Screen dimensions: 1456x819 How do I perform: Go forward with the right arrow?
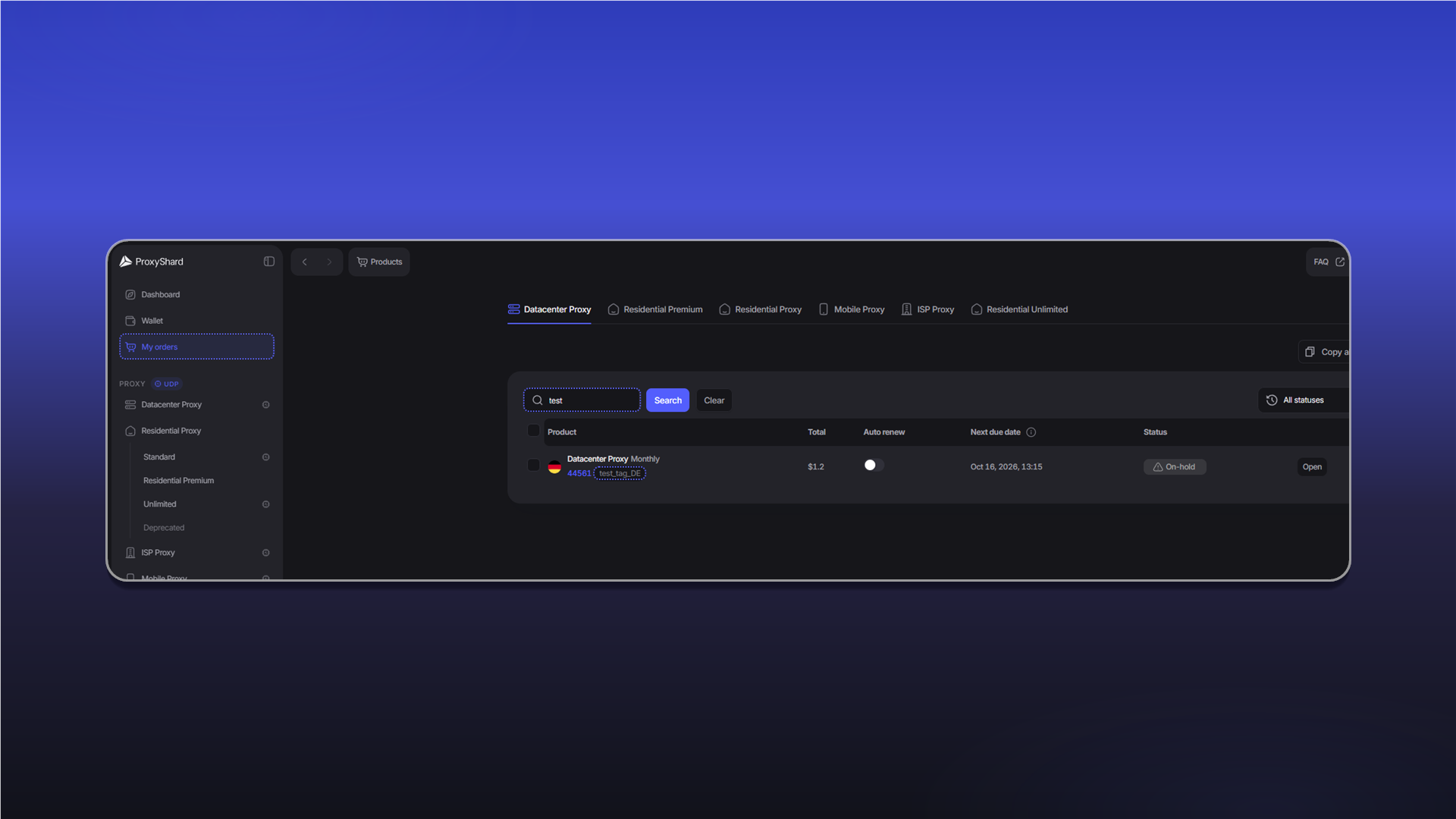pos(329,262)
